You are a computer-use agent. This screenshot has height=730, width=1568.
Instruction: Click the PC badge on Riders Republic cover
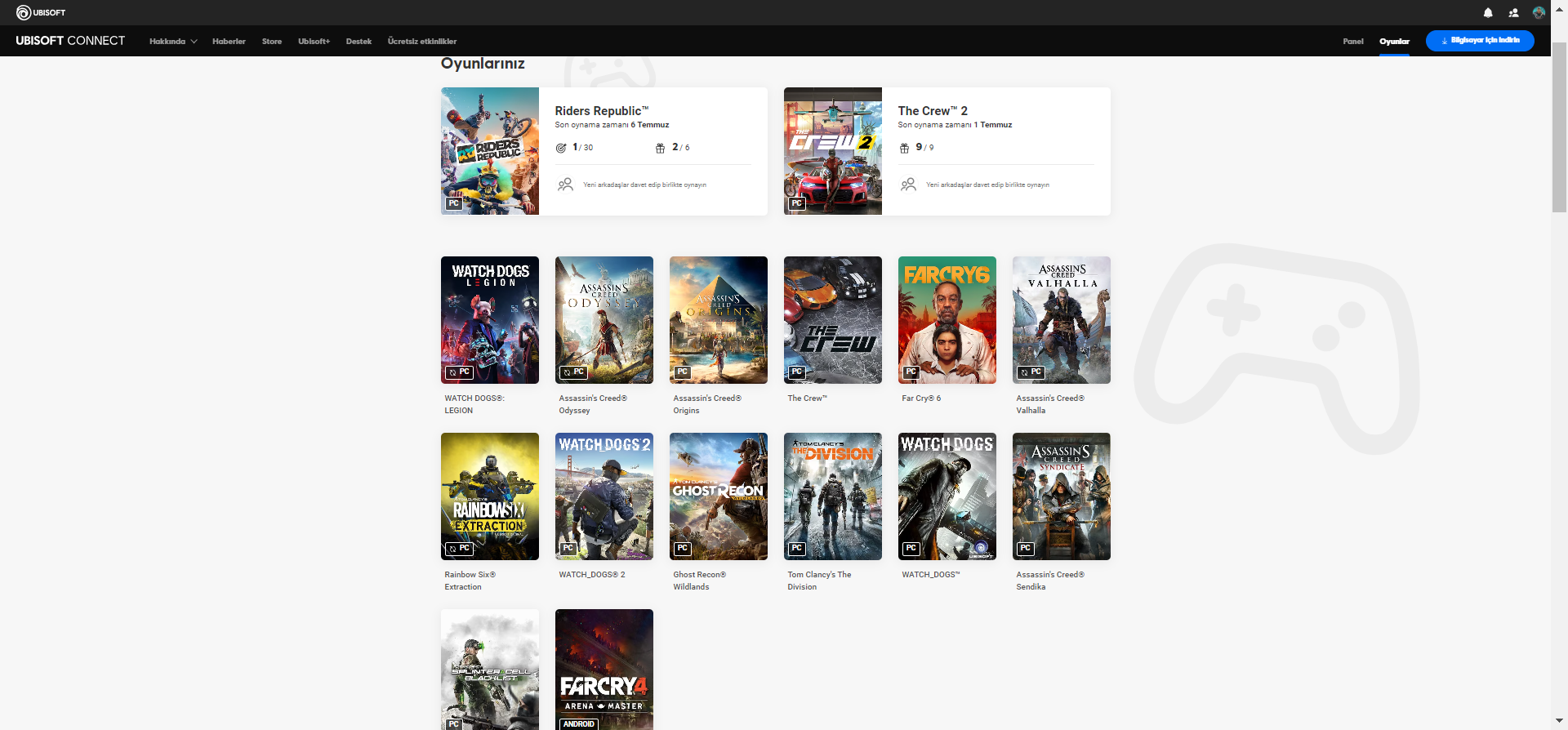point(454,203)
